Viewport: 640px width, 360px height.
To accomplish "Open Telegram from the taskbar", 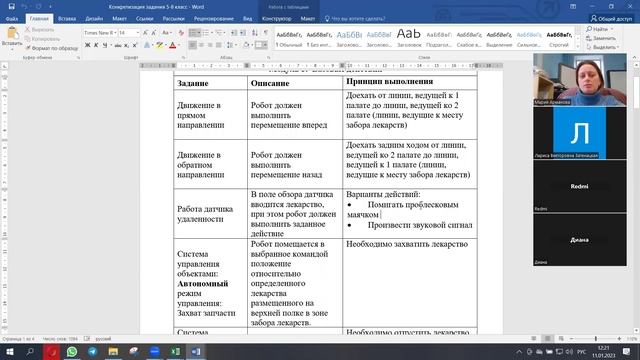I will click(x=93, y=351).
